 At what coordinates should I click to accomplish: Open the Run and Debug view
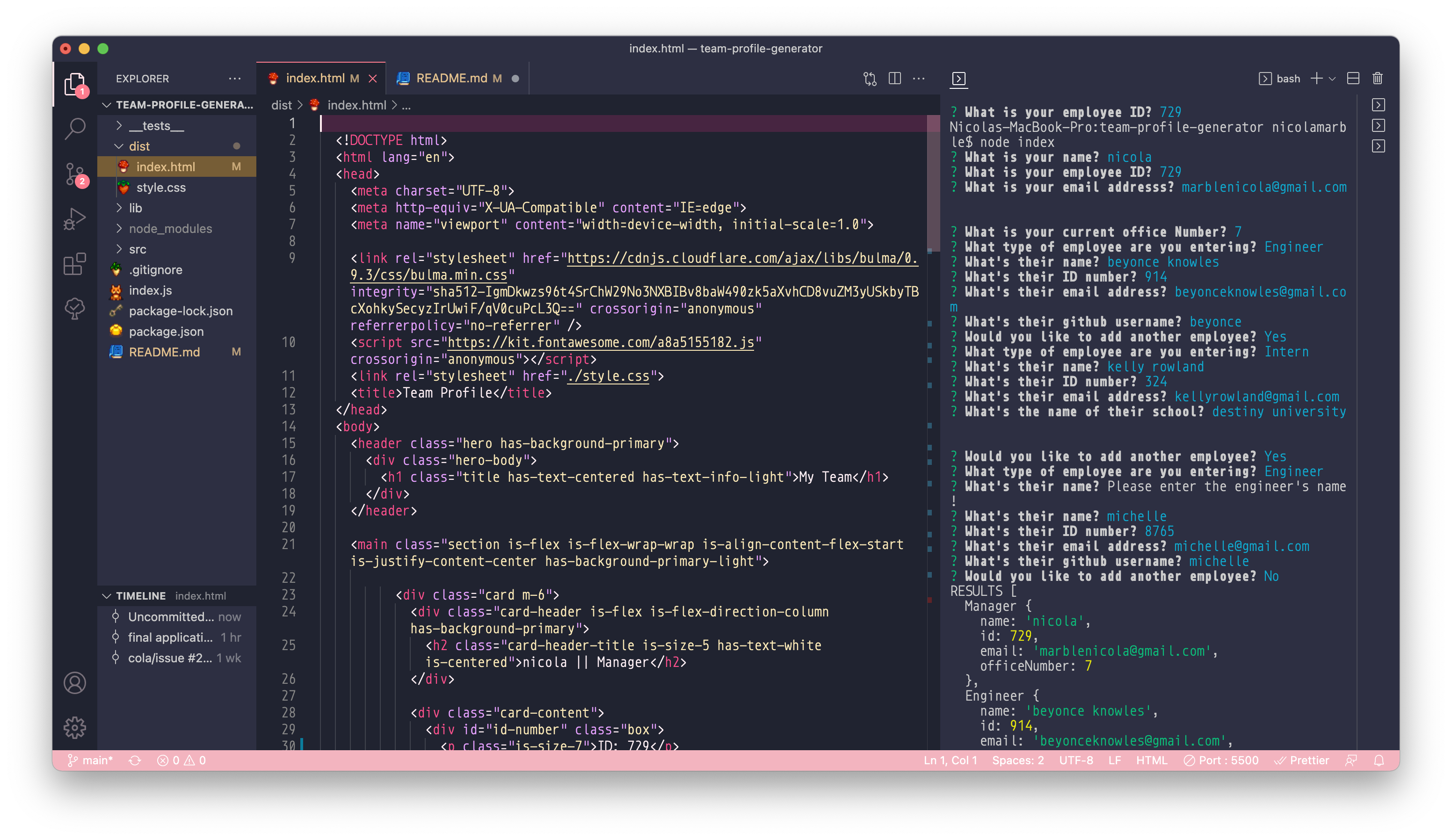coord(74,219)
